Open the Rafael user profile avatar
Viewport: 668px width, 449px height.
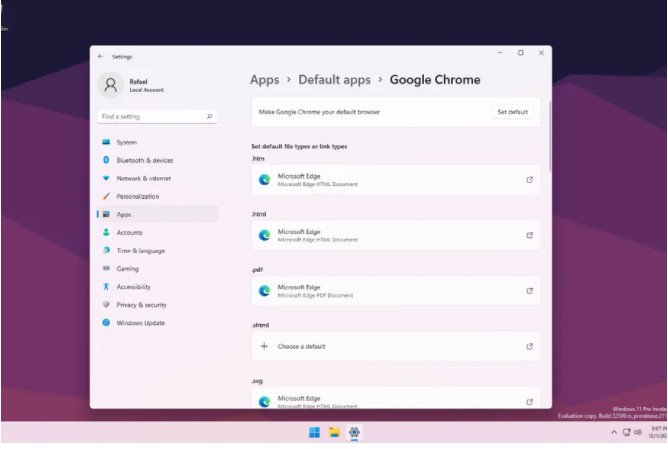click(110, 84)
